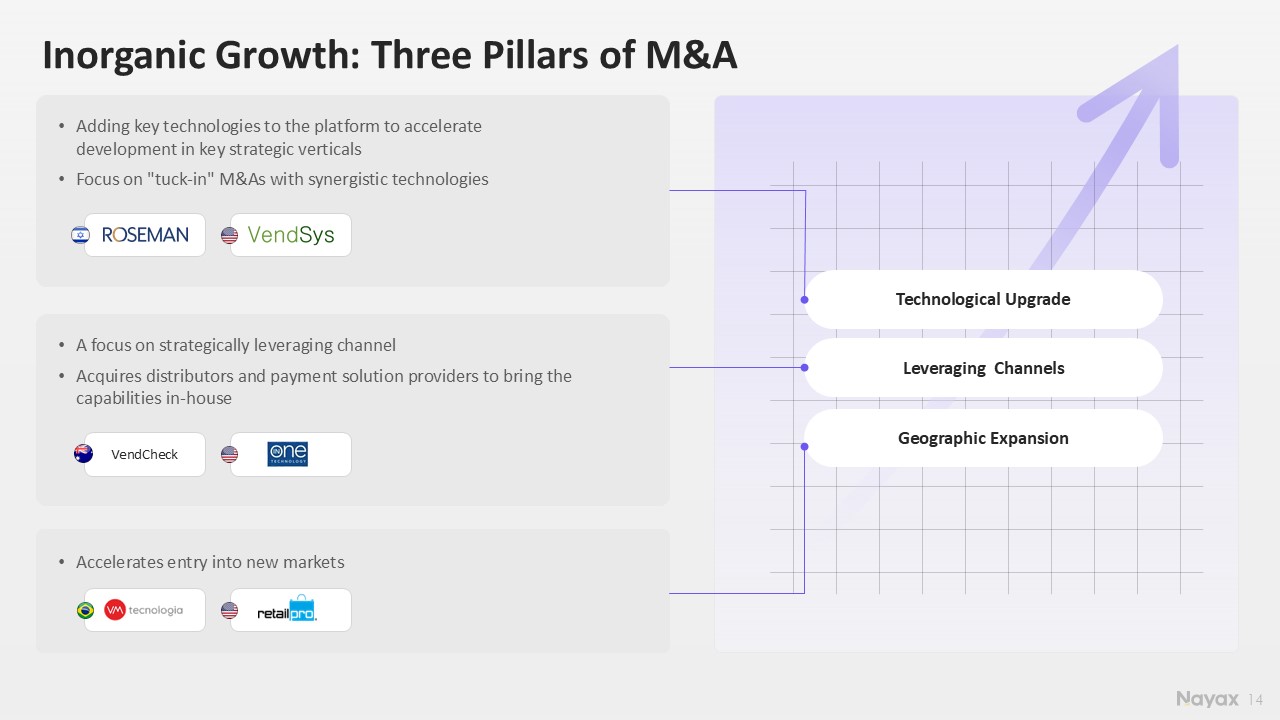
Task: Select the ROSEMAN logo card
Action: (x=145, y=235)
